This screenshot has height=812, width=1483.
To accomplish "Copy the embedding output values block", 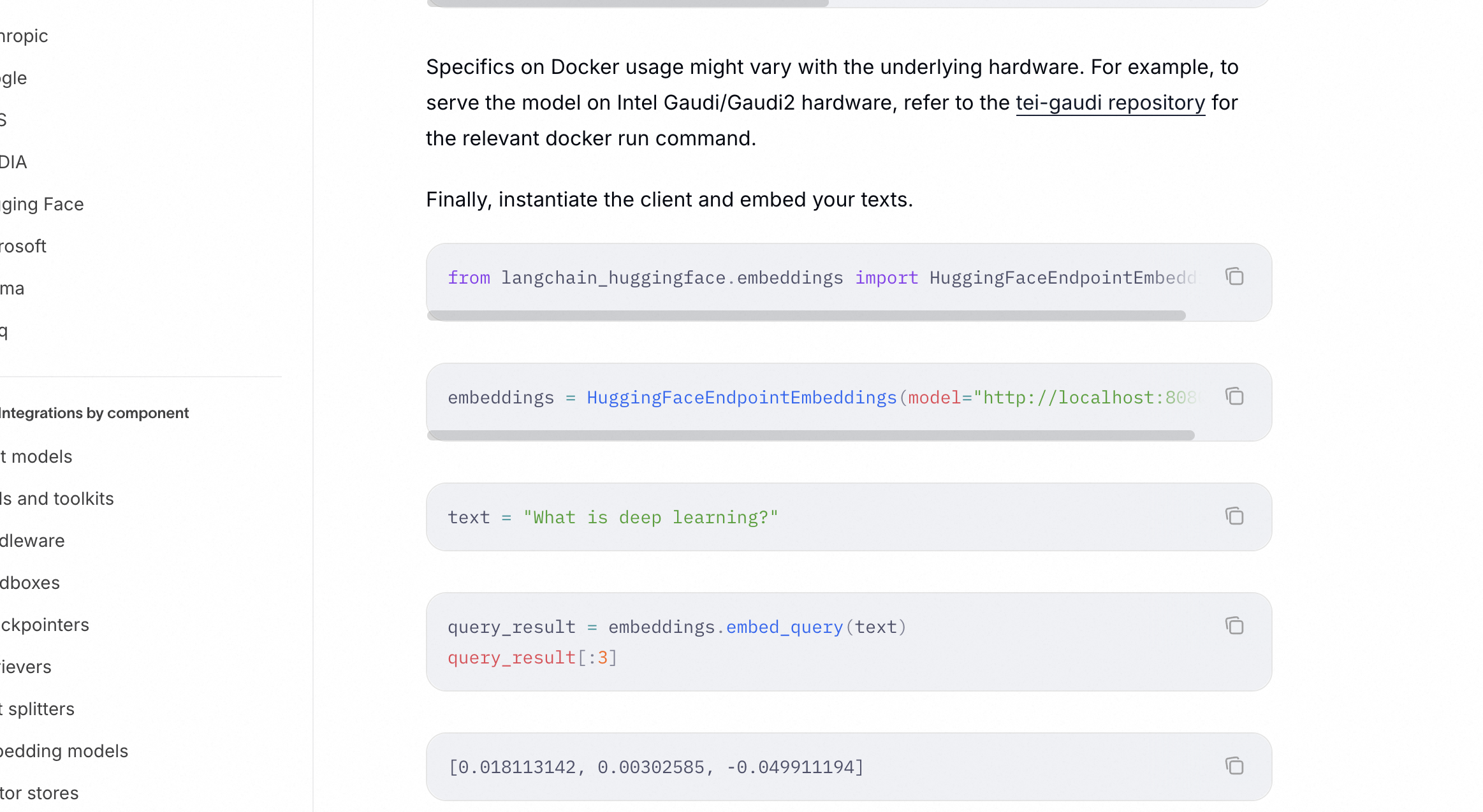I will pyautogui.click(x=1234, y=766).
